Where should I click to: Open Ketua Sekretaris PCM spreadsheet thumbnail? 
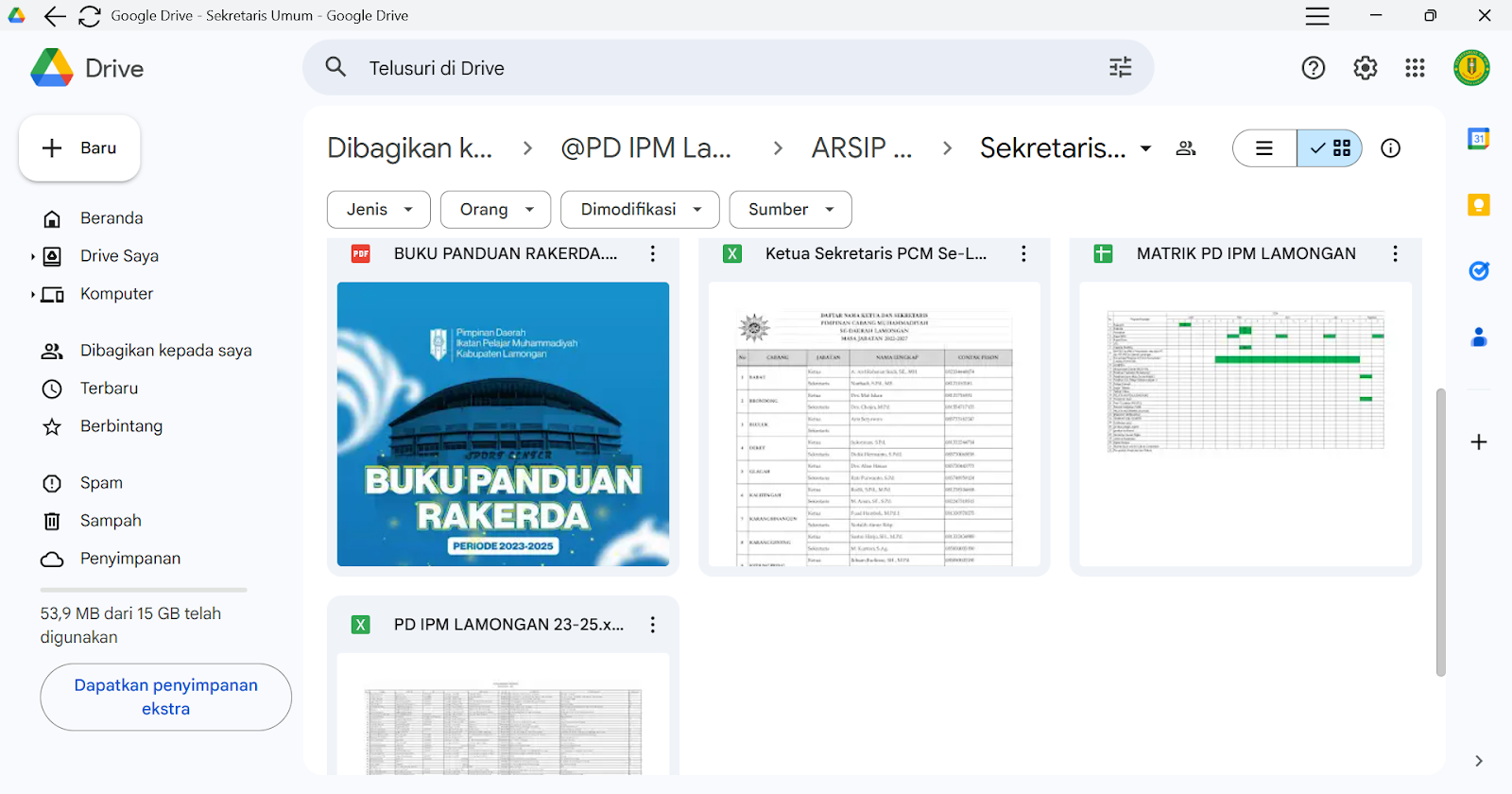point(874,424)
